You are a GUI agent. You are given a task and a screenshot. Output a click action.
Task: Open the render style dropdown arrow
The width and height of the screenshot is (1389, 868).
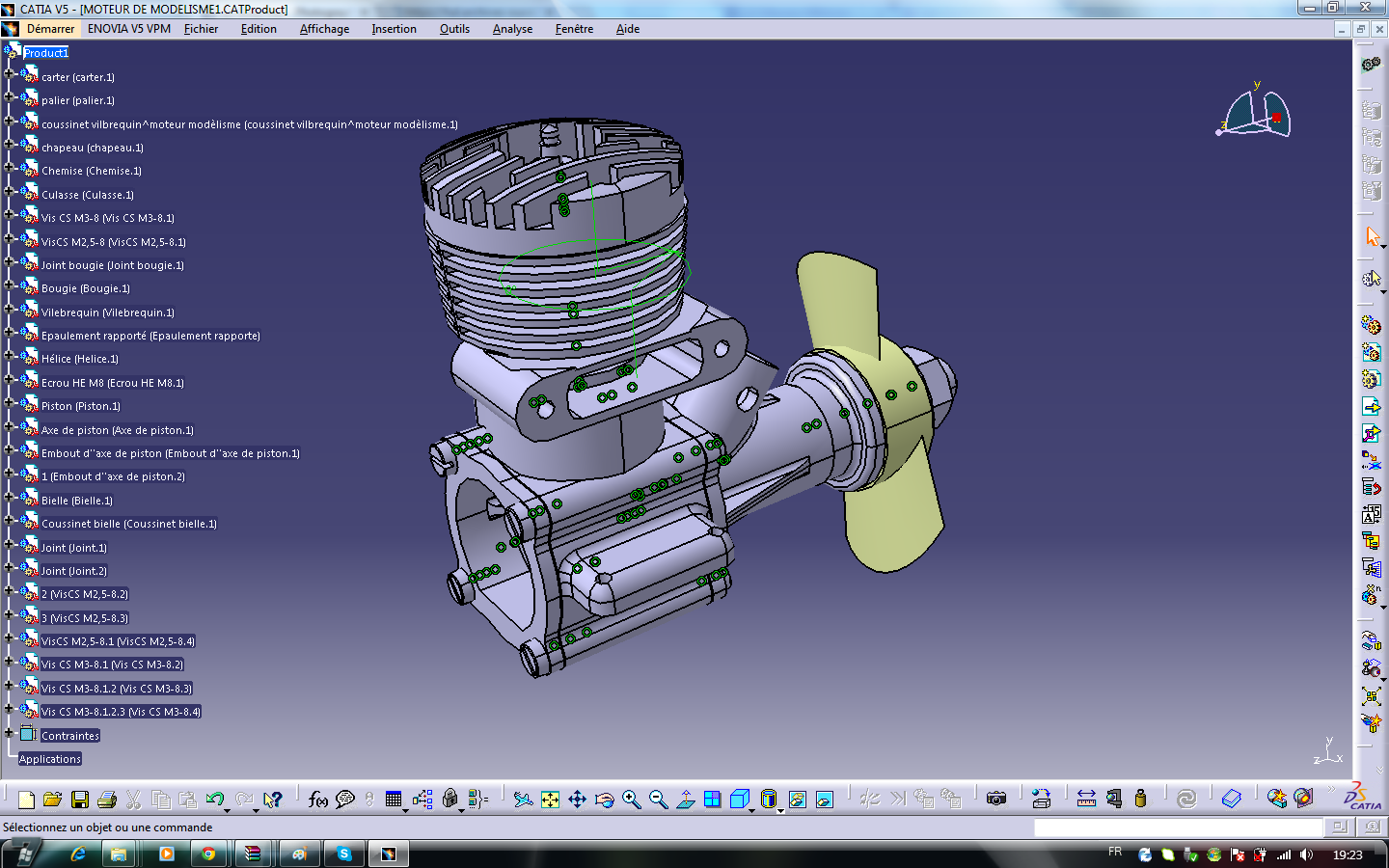tap(780, 810)
